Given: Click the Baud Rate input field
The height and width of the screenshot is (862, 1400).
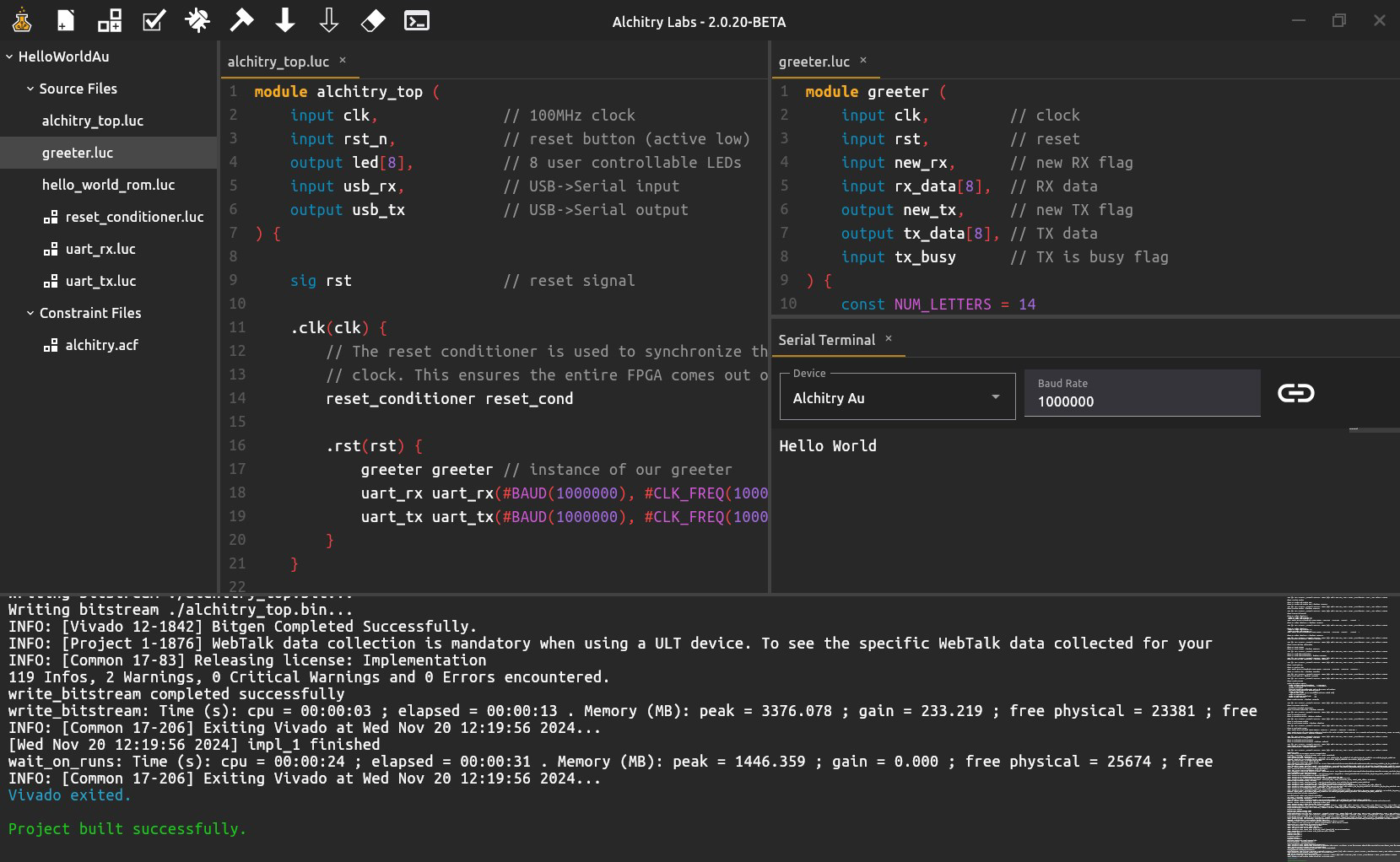Looking at the screenshot, I should tap(1142, 393).
